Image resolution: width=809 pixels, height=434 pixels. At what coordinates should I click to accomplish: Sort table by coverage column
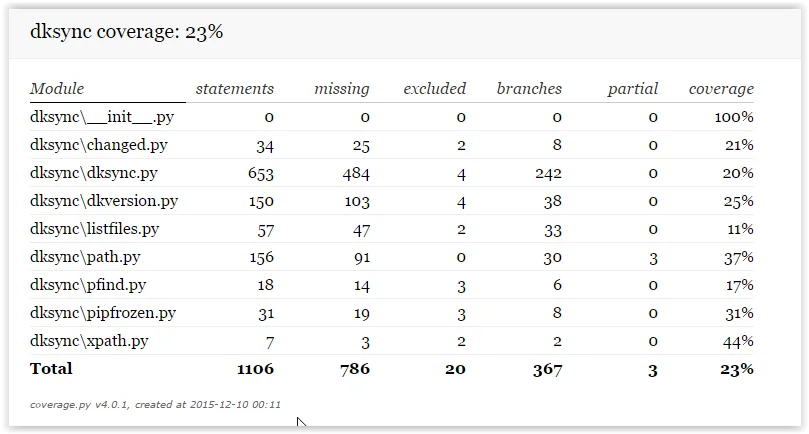(721, 89)
